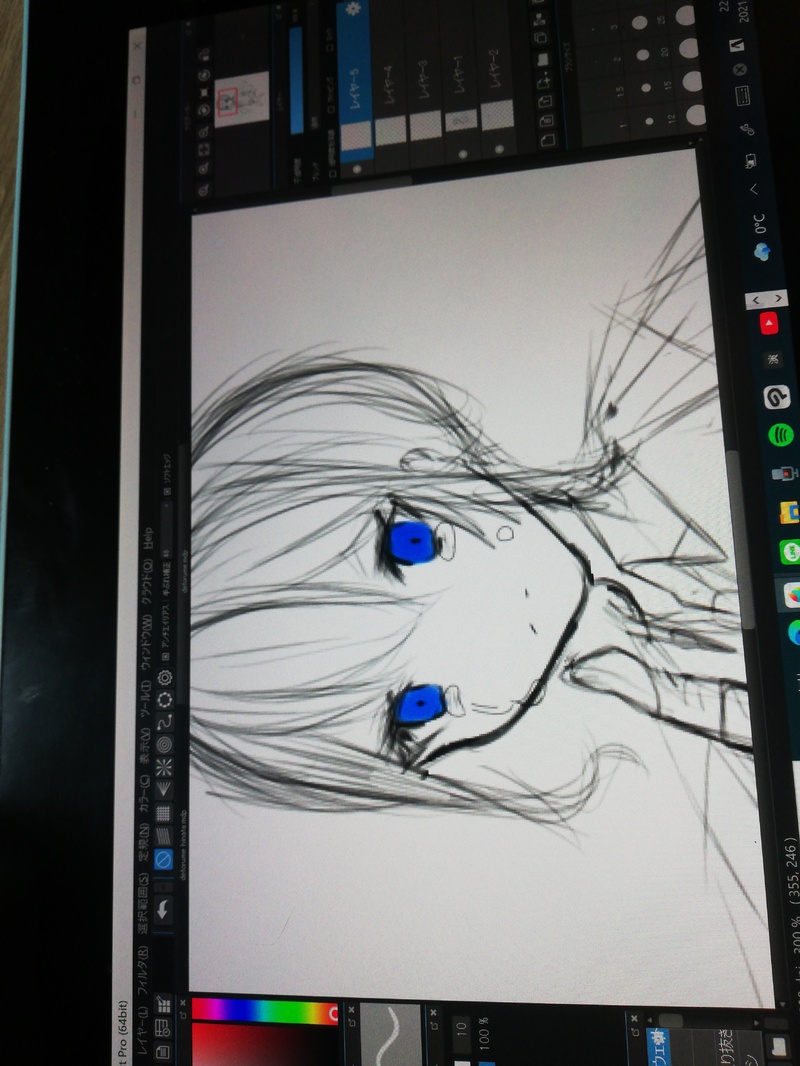Open the 表示(V) menu
Screen dimensions: 800x1066
click(145, 746)
